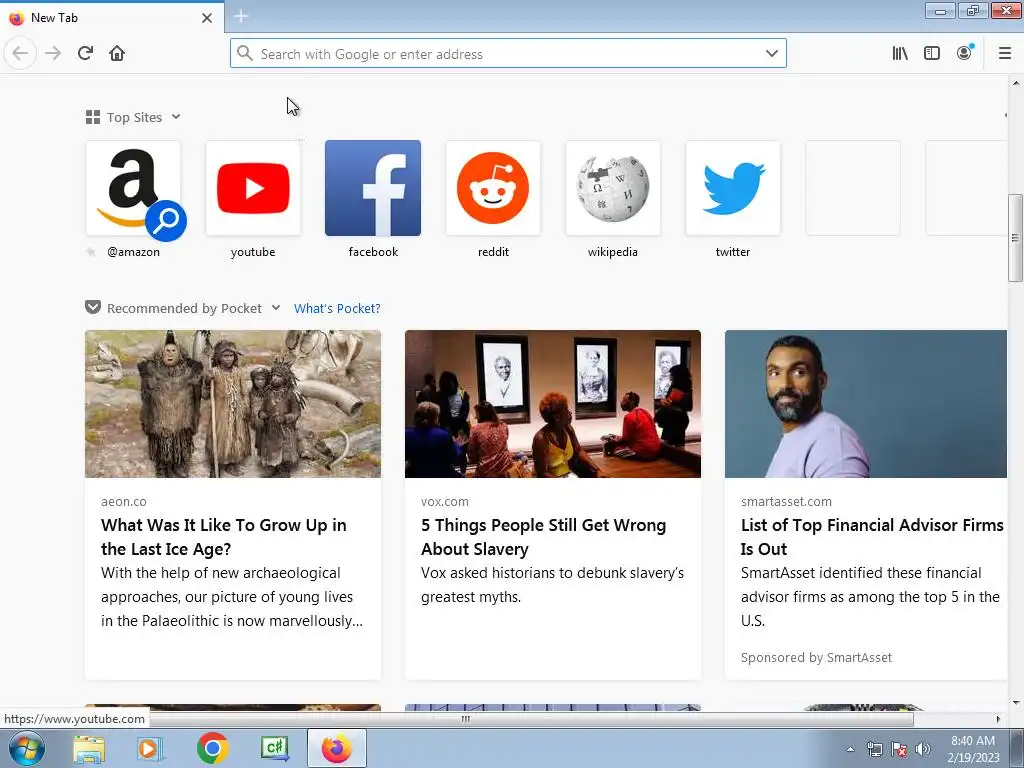Open the Ice Age article image
The height and width of the screenshot is (768, 1024).
[232, 404]
